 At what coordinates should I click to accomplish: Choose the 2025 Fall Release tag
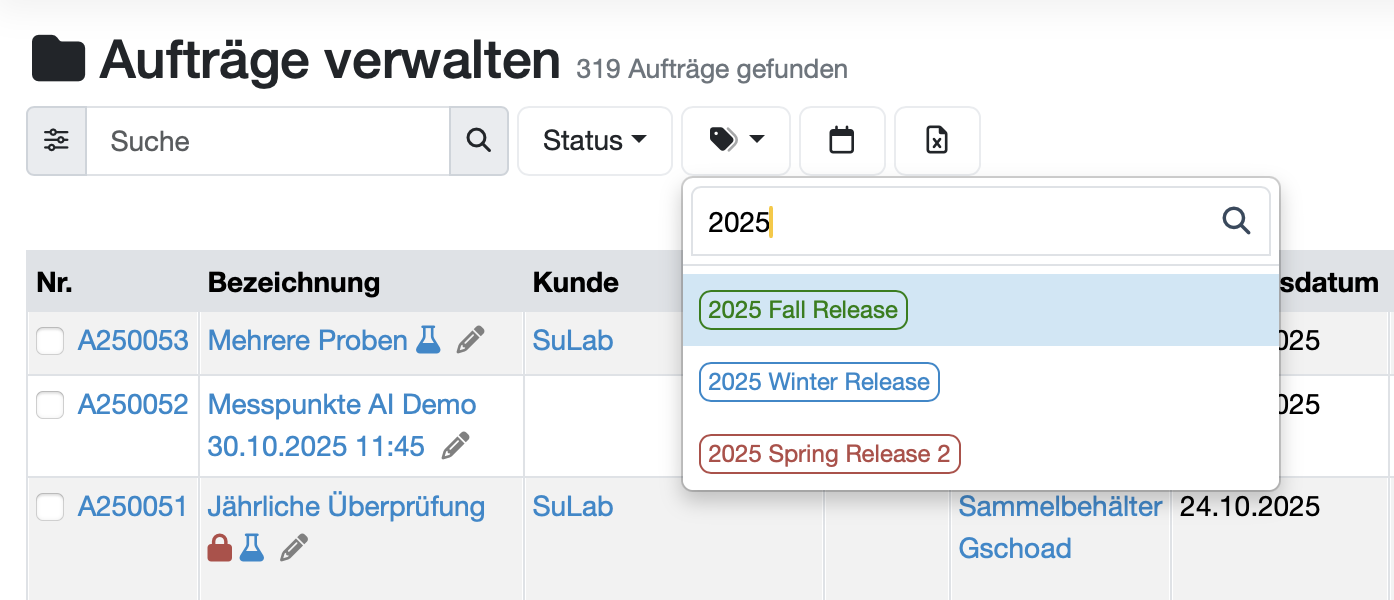[x=803, y=310]
